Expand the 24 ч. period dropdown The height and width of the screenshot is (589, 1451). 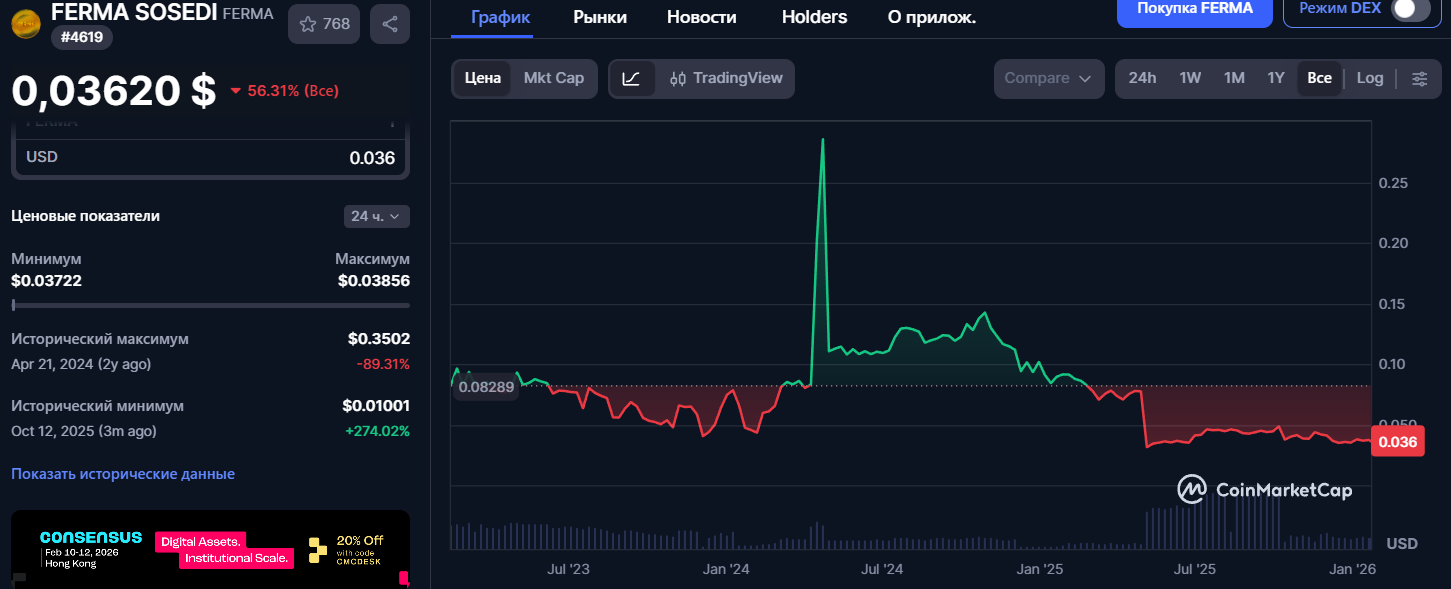click(375, 216)
